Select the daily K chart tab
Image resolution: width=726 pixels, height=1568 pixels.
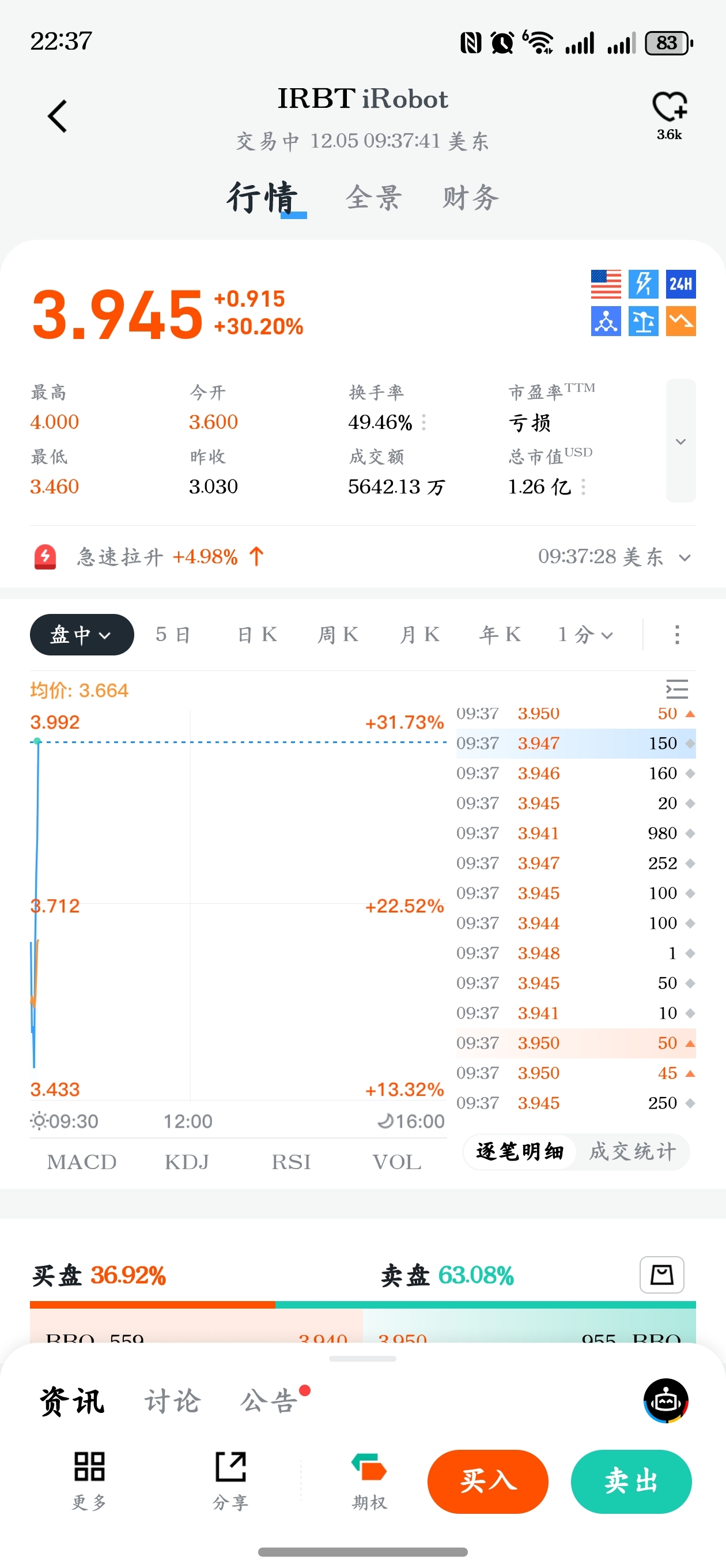258,635
